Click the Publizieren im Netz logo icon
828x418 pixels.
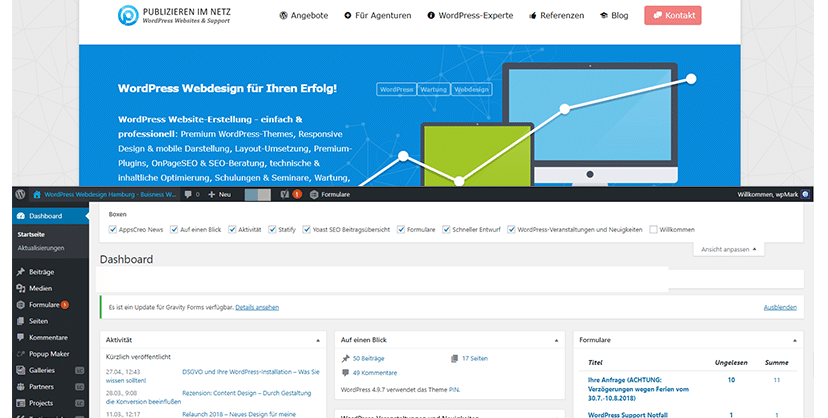tap(128, 15)
